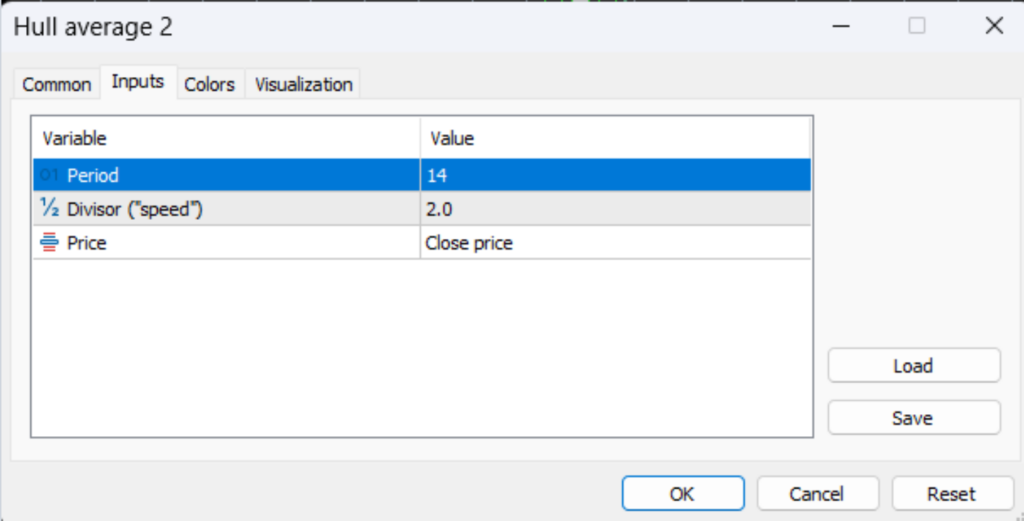Select the Inputs tab

138,82
